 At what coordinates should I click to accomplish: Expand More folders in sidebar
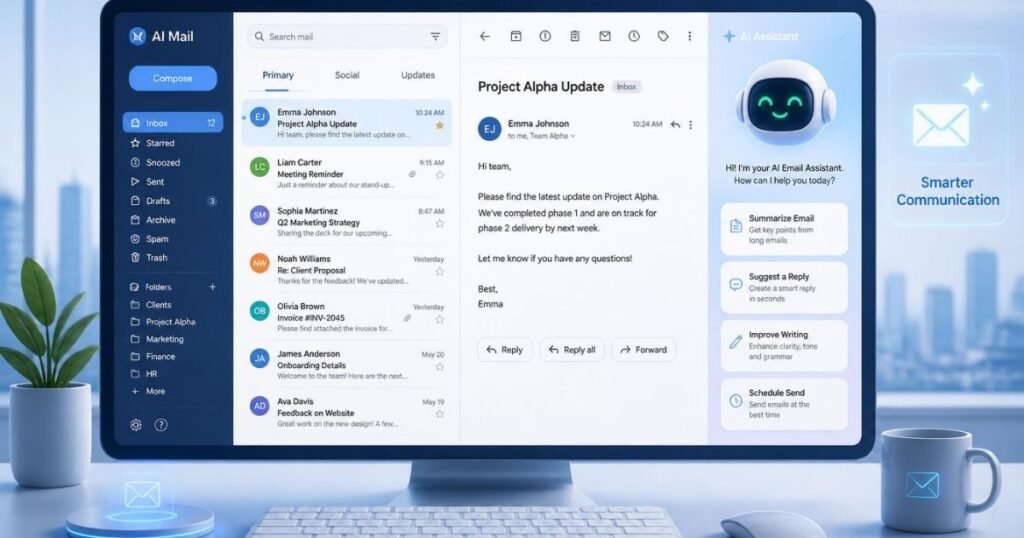(148, 391)
